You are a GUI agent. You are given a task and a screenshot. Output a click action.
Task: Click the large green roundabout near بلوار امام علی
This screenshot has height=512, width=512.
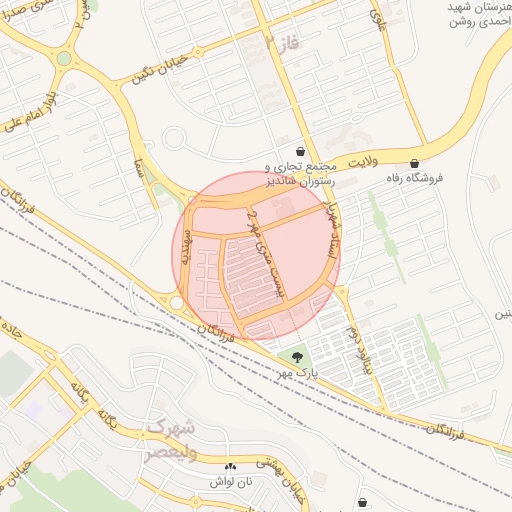click(x=64, y=58)
